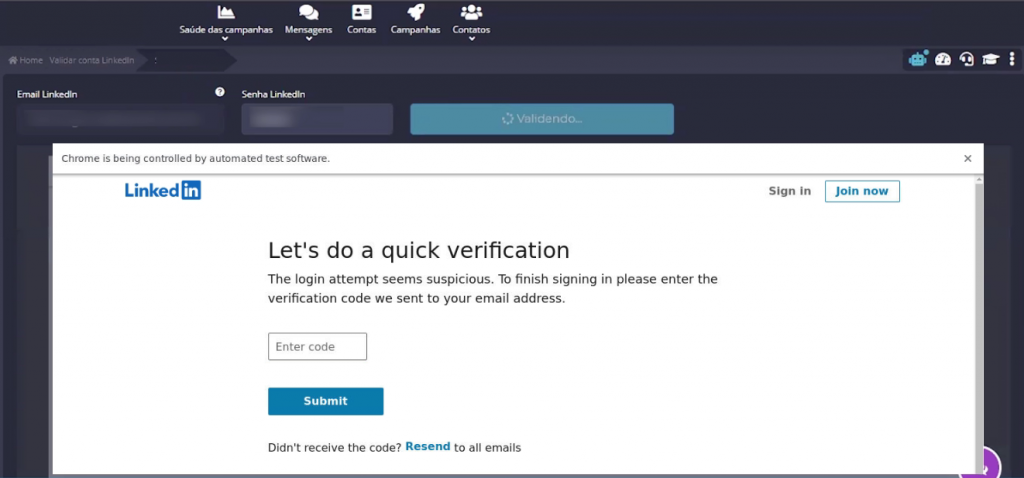Click the Join now button

[862, 191]
